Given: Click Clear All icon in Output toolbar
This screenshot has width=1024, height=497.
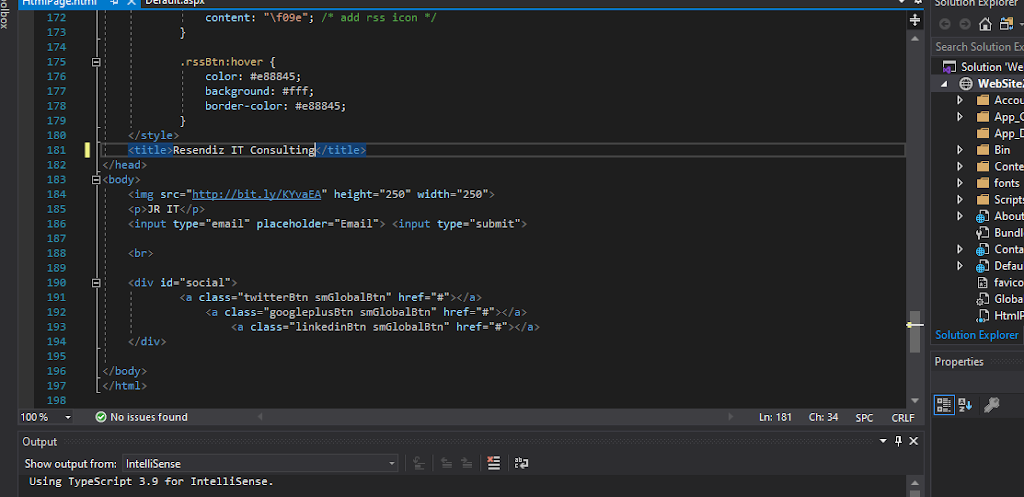Looking at the screenshot, I should (494, 464).
